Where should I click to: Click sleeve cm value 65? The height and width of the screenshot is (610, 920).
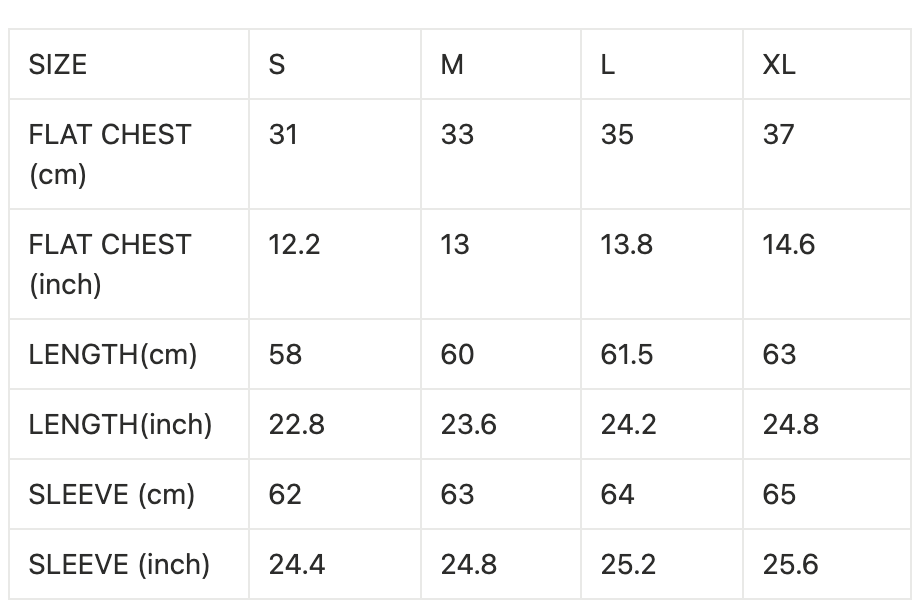point(779,494)
